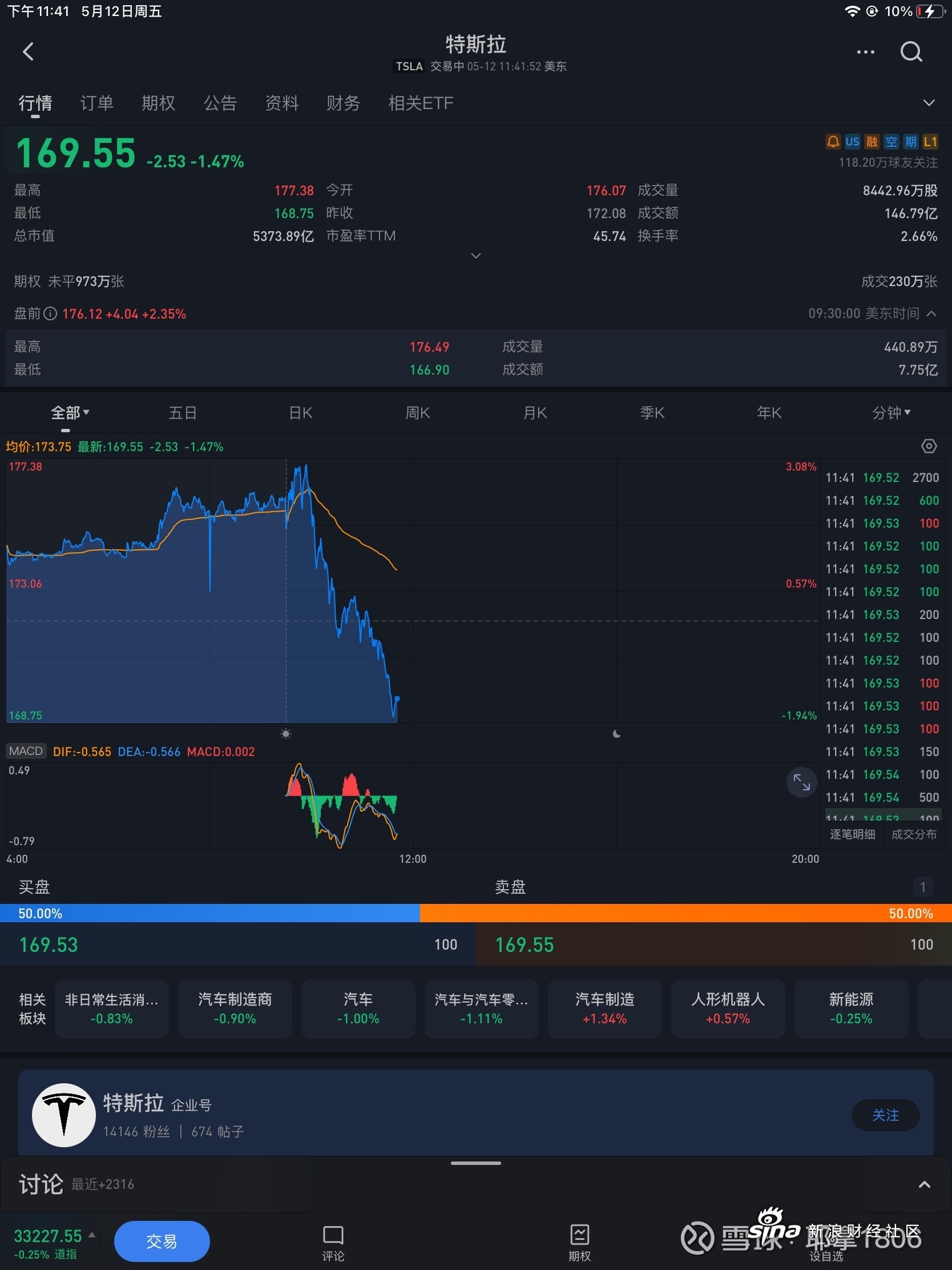This screenshot has width=952, height=1270.
Task: Tap the MACD histogram chart
Action: (x=412, y=806)
